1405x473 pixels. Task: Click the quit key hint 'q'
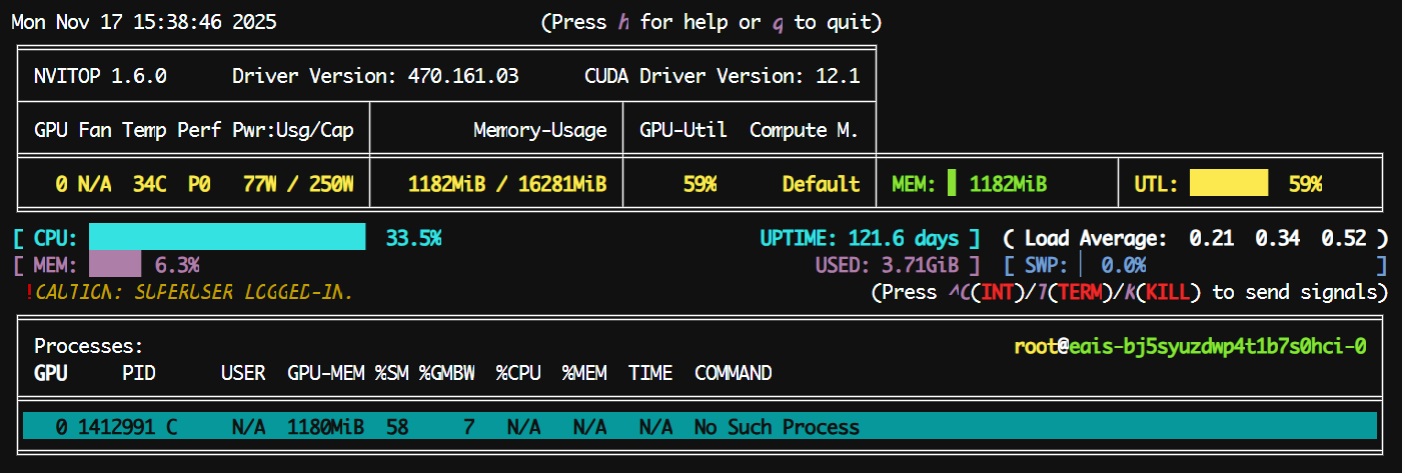pyautogui.click(x=778, y=23)
